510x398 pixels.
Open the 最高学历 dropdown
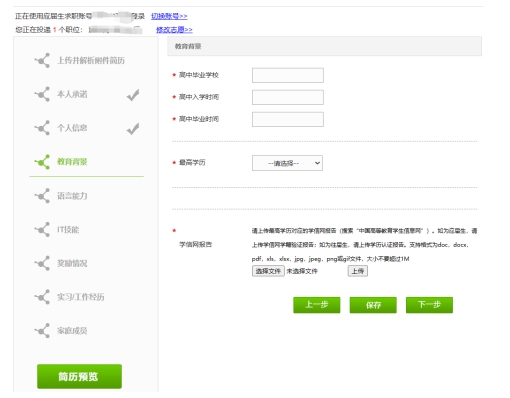click(287, 163)
